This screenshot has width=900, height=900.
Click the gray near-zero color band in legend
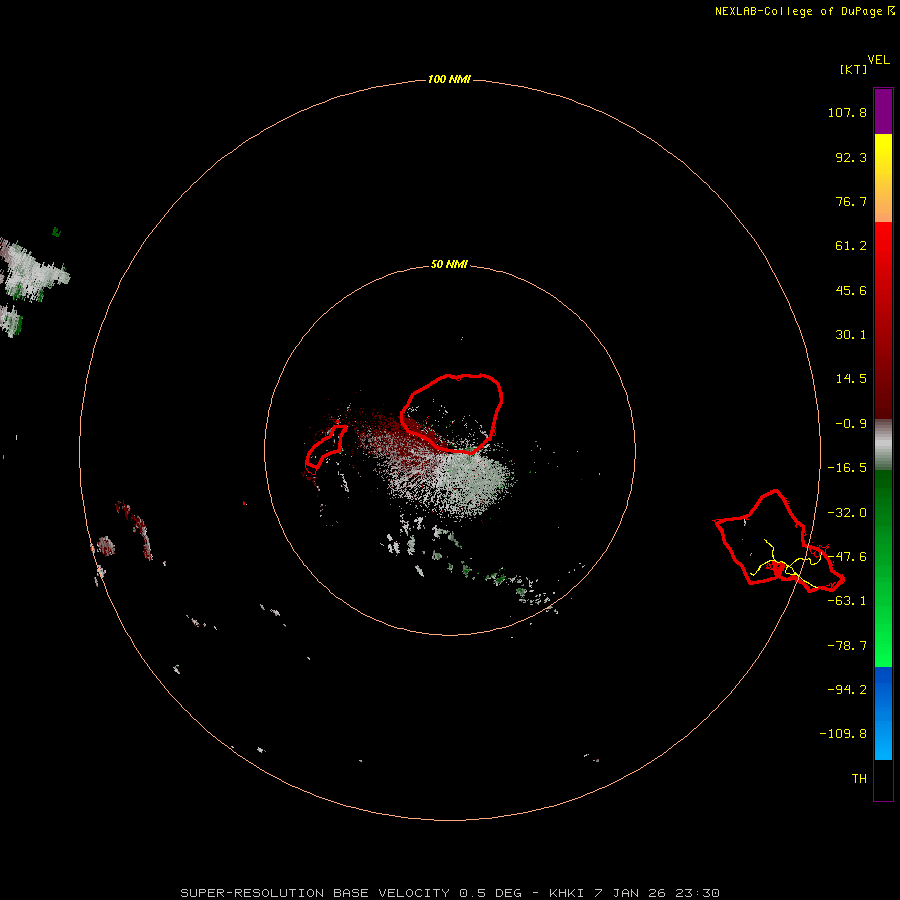click(x=883, y=445)
